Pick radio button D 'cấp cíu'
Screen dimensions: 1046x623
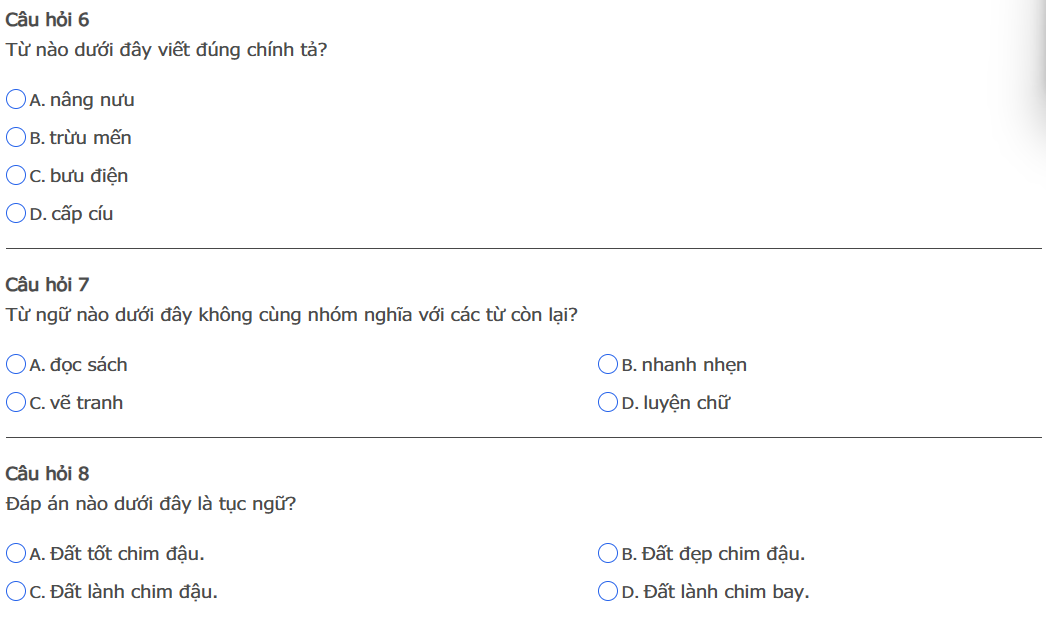click(16, 213)
